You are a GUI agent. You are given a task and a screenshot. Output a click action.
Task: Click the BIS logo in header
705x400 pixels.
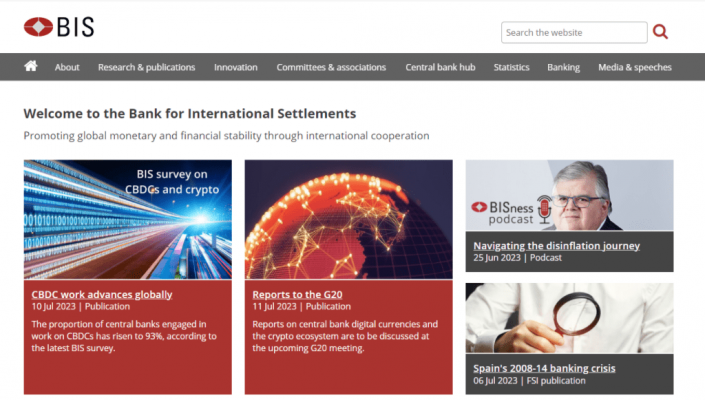point(58,27)
